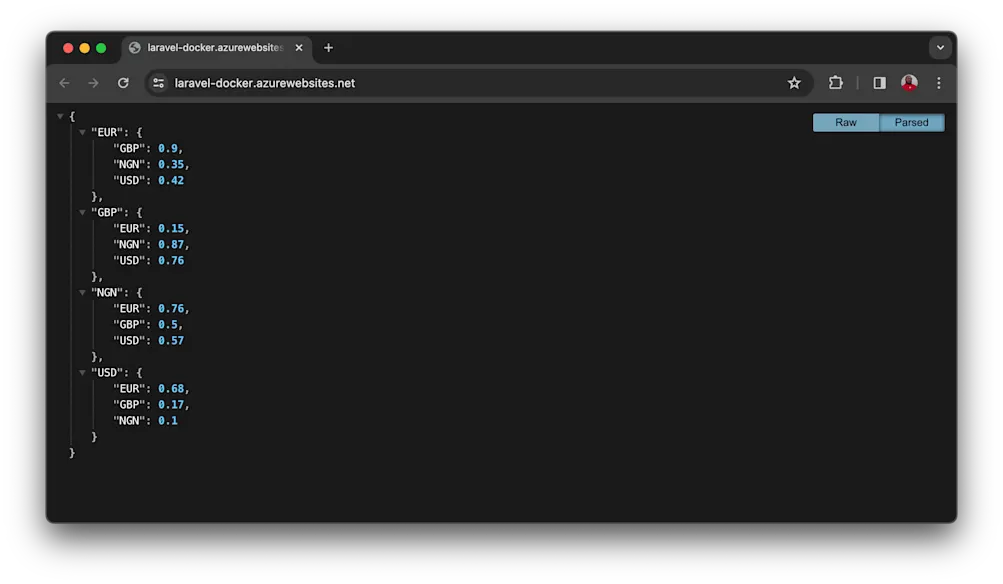Open the three-dot Chrome menu
Screen dimensions: 1003x584
938,83
